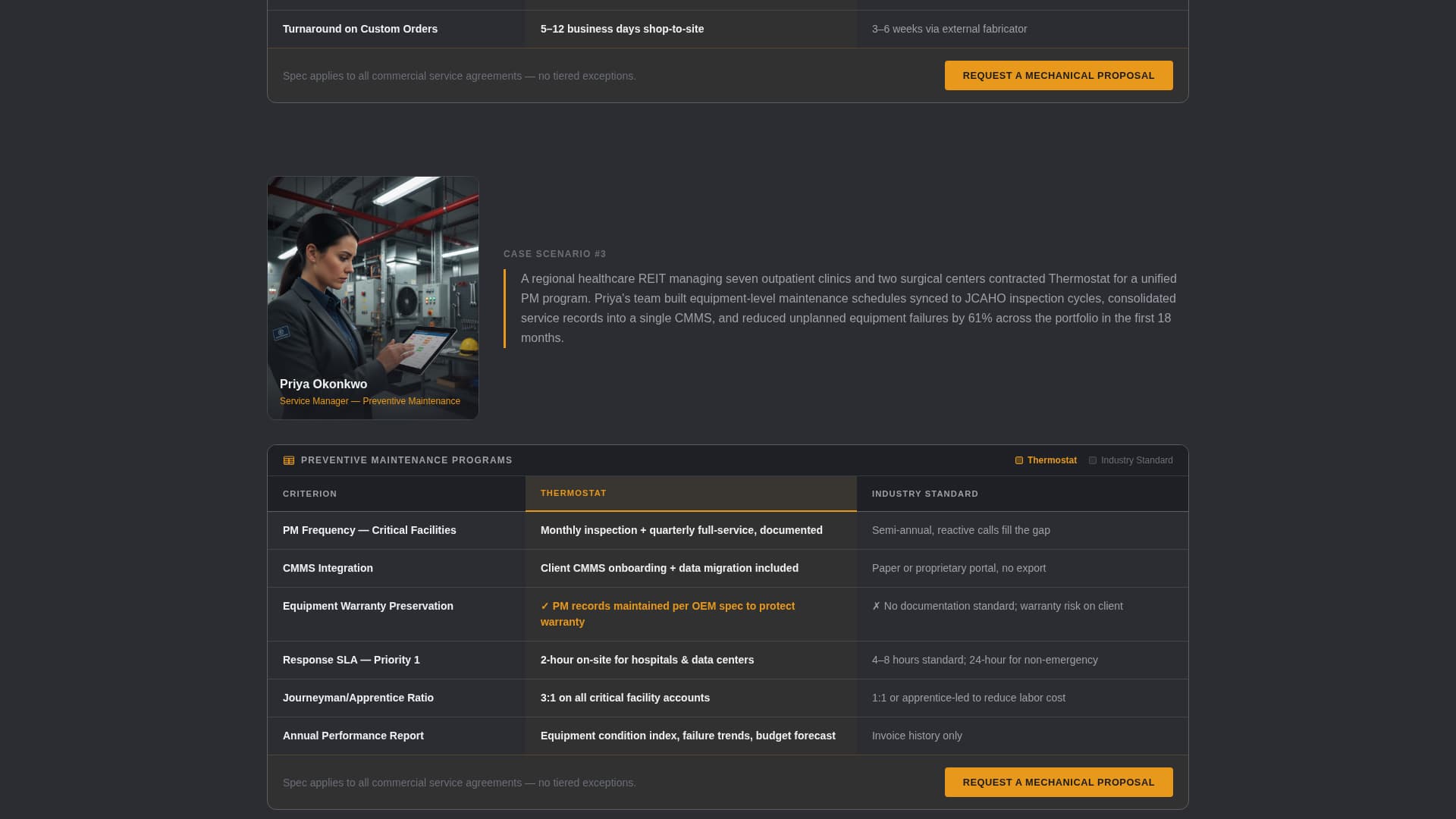
Task: Select Equipment Warranty Preservation criterion cell
Action: coord(396,614)
